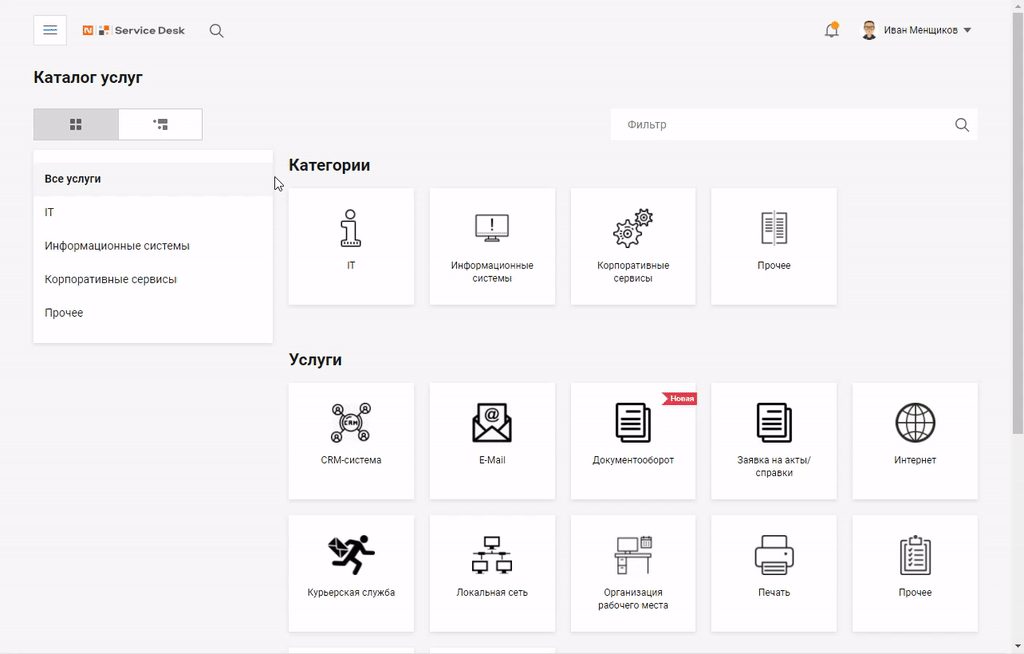
Task: Open the notifications bell
Action: coord(831,30)
